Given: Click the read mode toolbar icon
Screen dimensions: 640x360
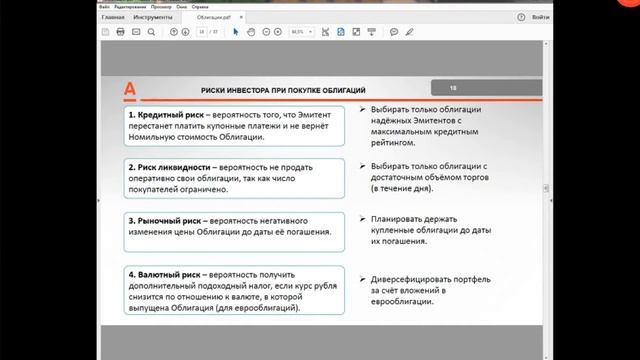Looking at the screenshot, I should point(371,32).
